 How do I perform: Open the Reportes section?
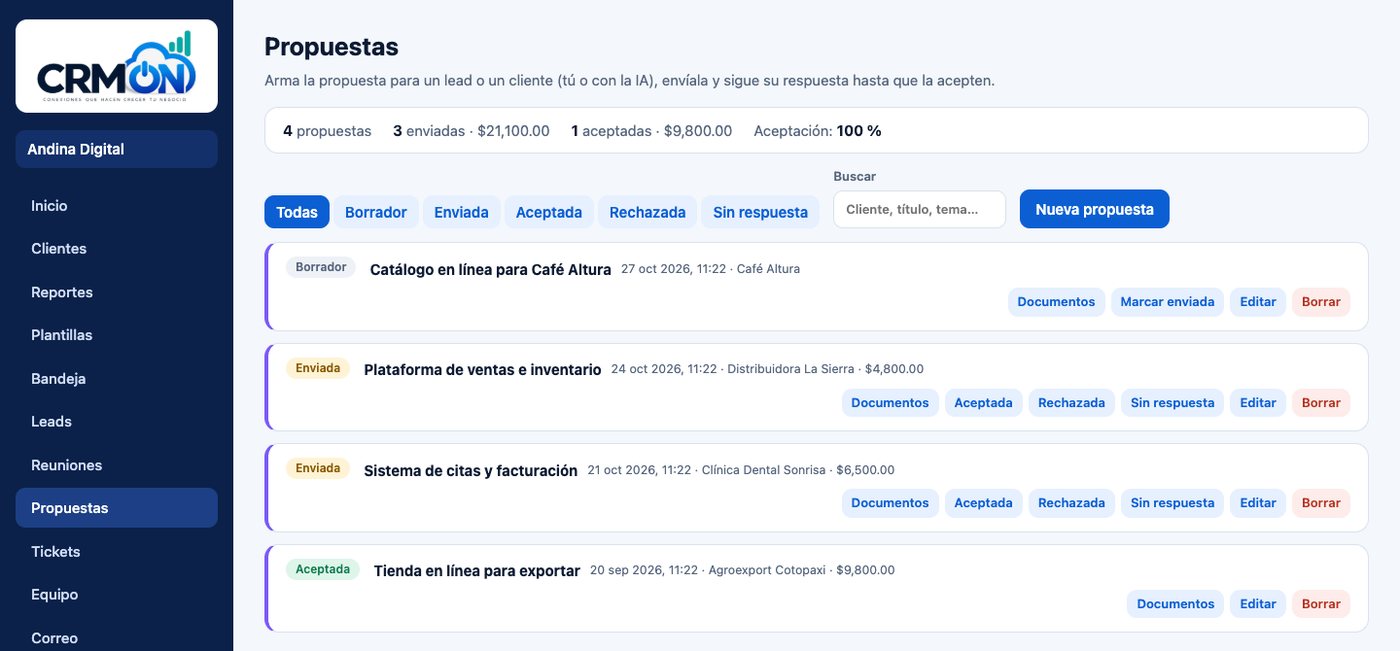point(116,292)
